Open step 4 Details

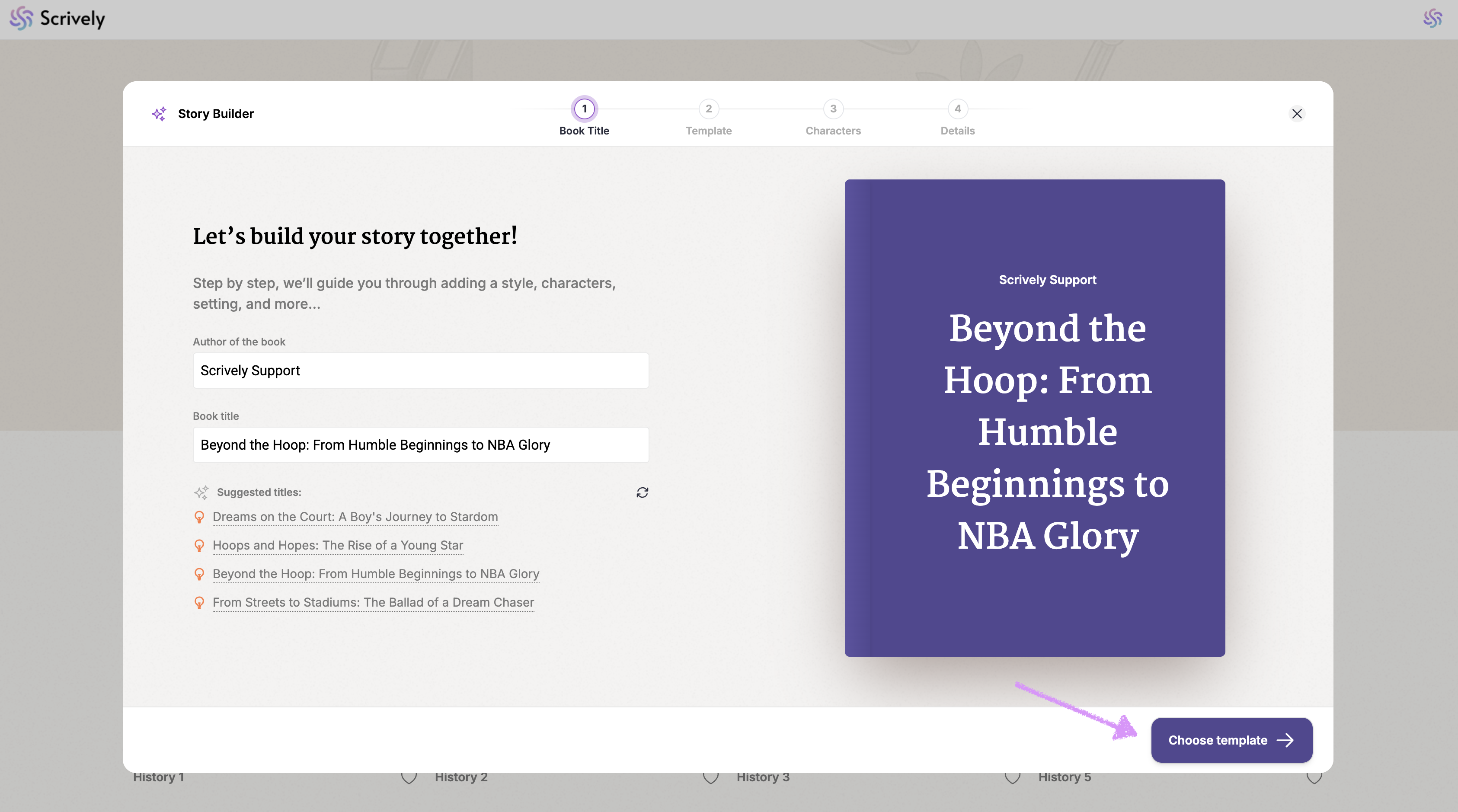(958, 109)
